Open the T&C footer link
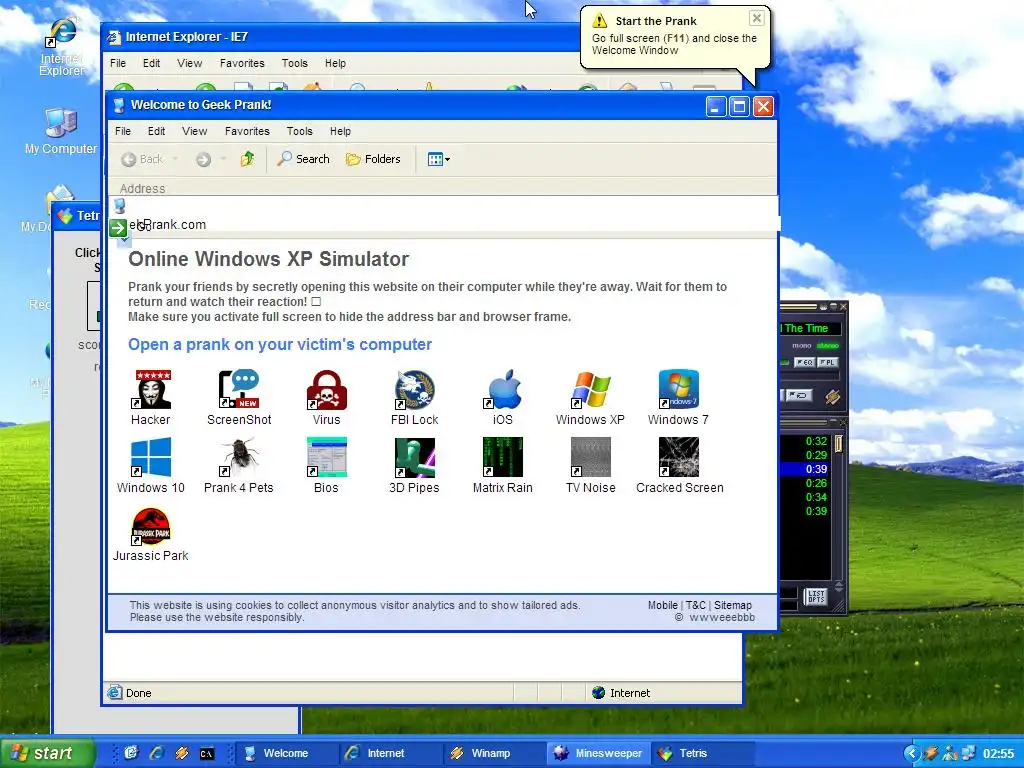1024x768 pixels. point(696,605)
